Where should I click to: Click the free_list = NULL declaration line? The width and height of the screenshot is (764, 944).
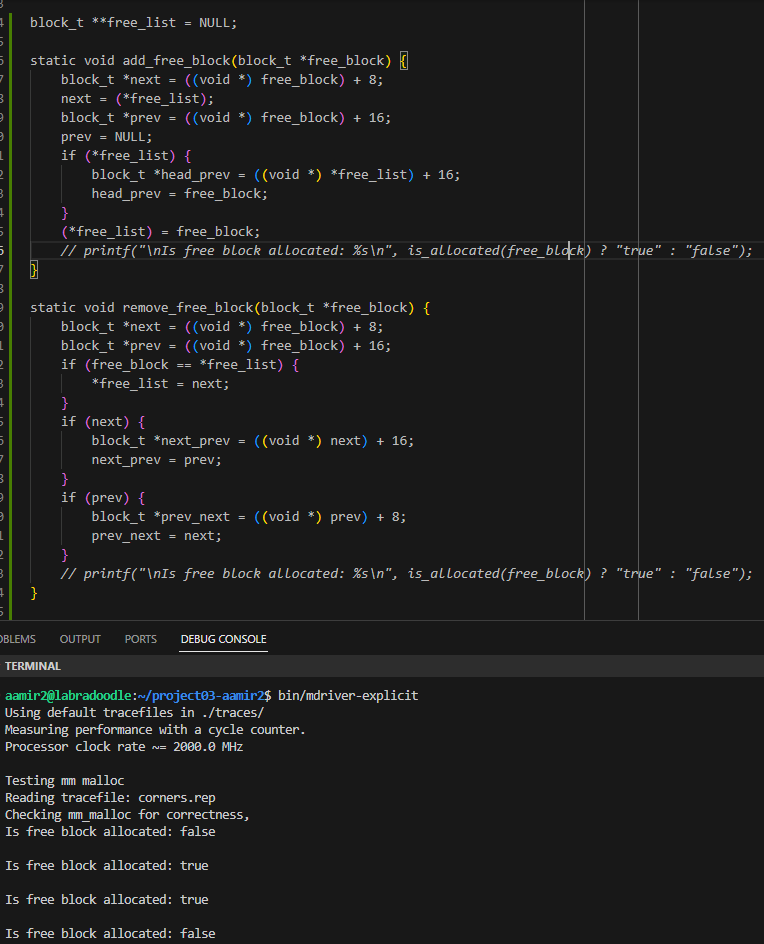click(x=133, y=22)
